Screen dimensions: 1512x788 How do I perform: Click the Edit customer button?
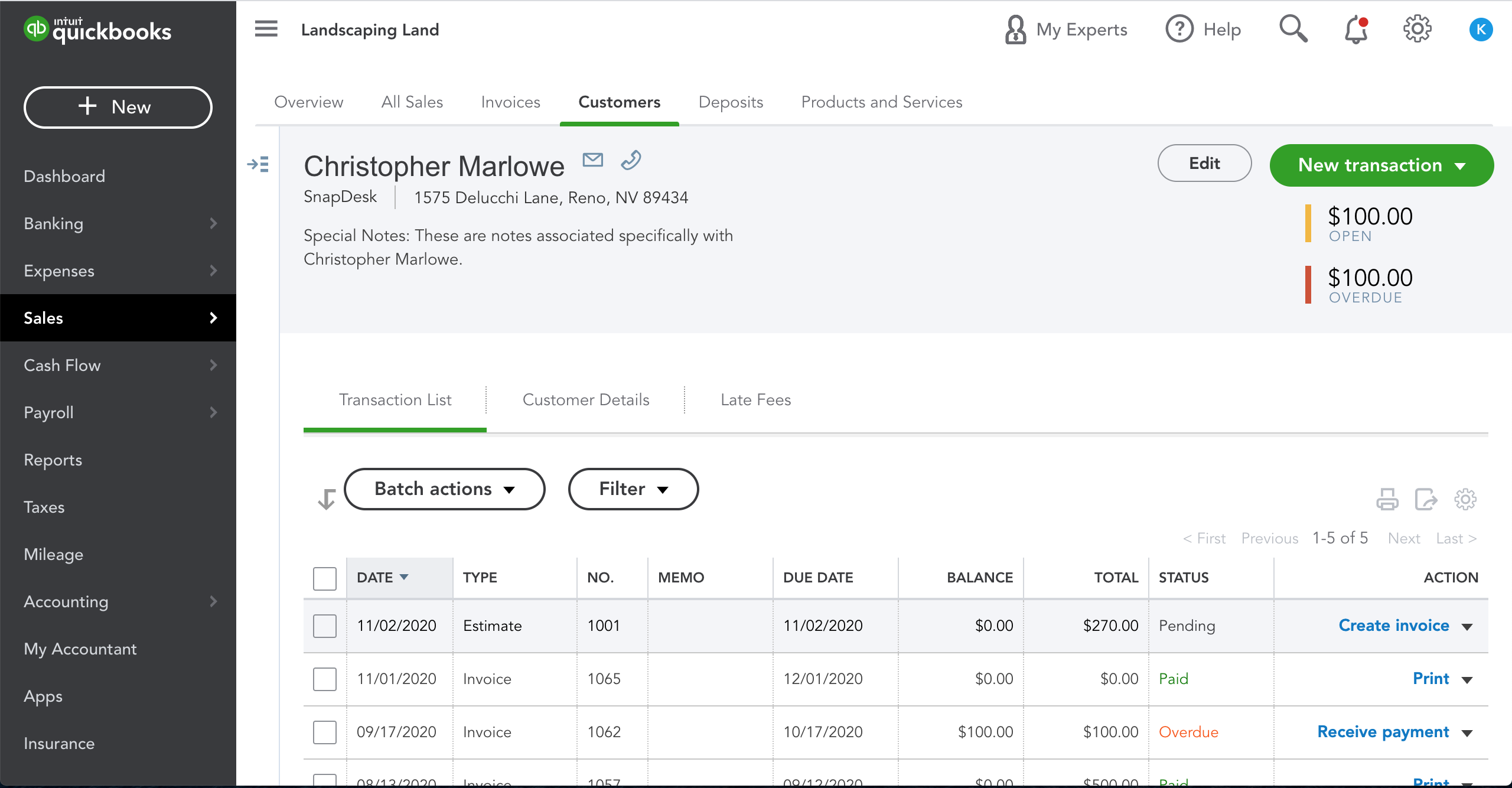1204,163
